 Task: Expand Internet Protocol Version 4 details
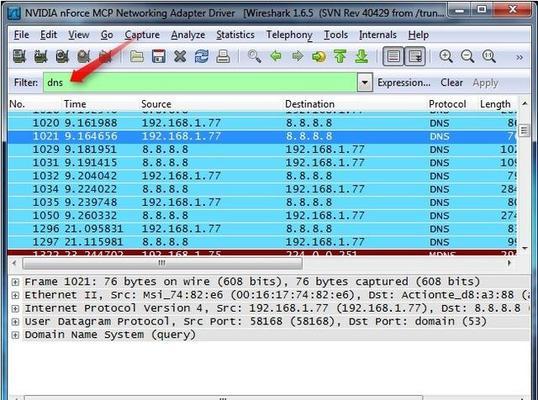pyautogui.click(x=15, y=308)
